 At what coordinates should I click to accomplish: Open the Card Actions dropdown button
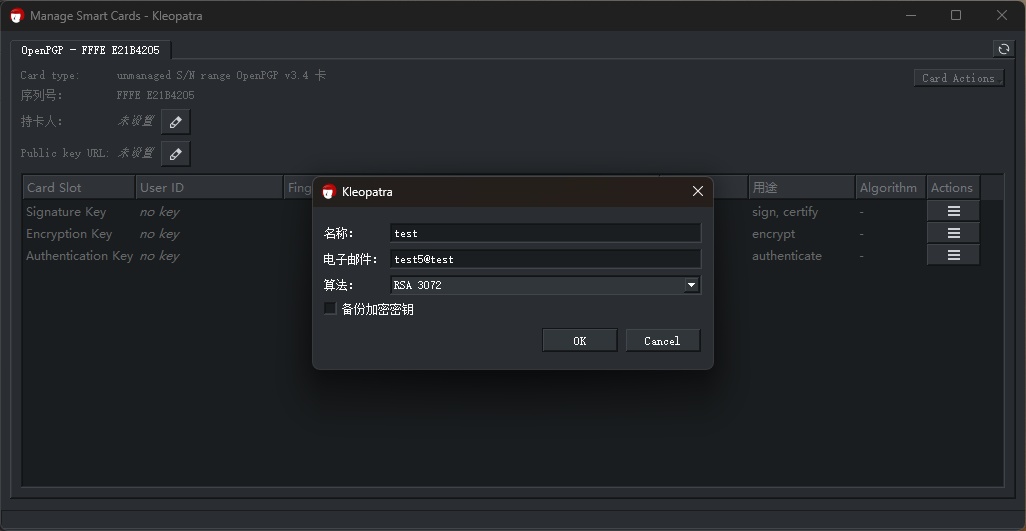[x=958, y=78]
